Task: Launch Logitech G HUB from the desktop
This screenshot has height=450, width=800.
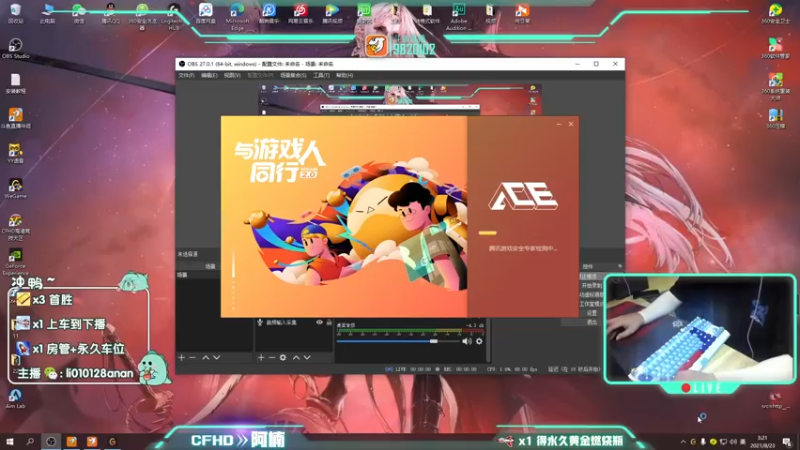Action: click(173, 16)
